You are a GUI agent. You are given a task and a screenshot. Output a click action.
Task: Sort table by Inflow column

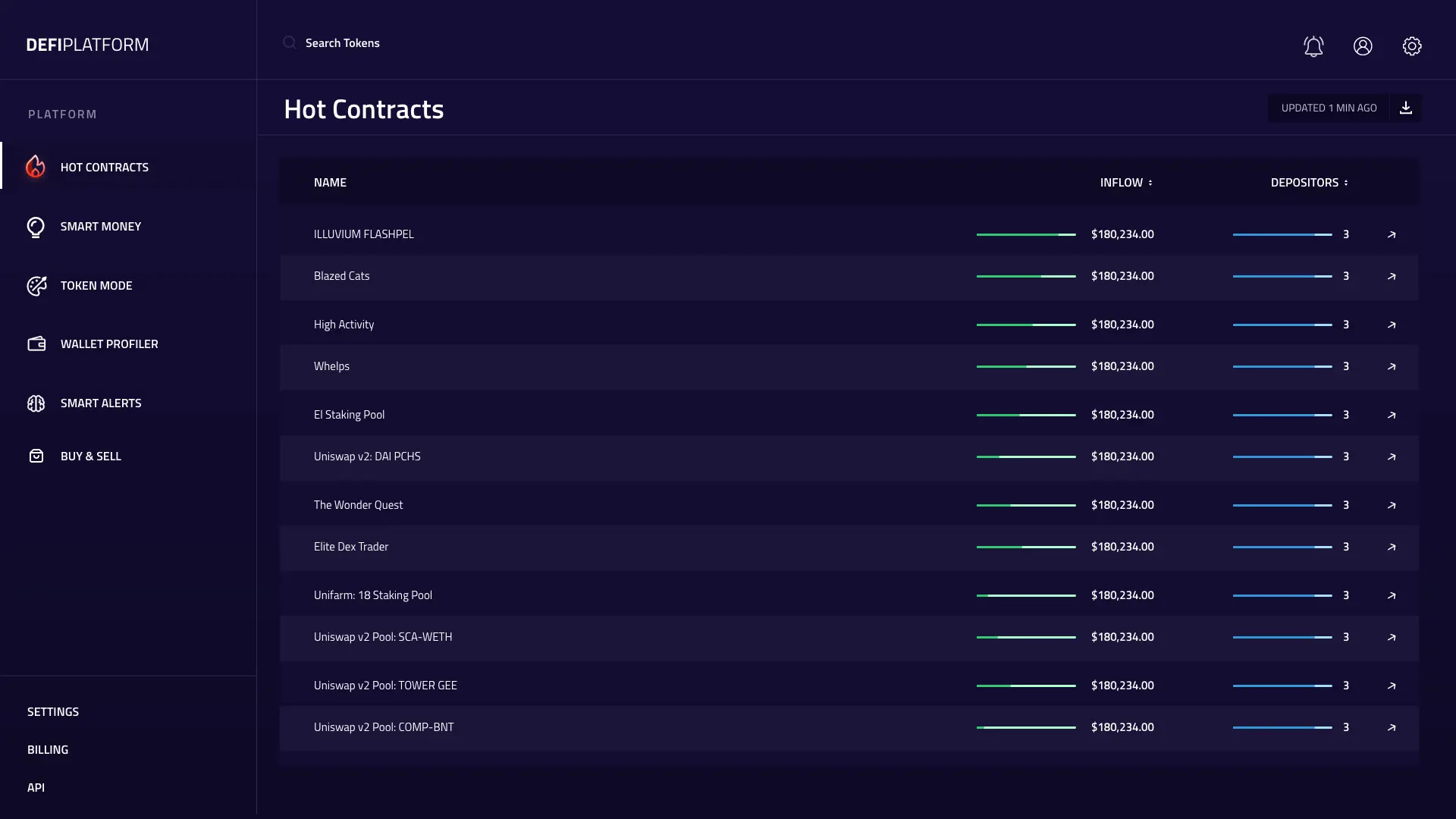coord(1126,183)
